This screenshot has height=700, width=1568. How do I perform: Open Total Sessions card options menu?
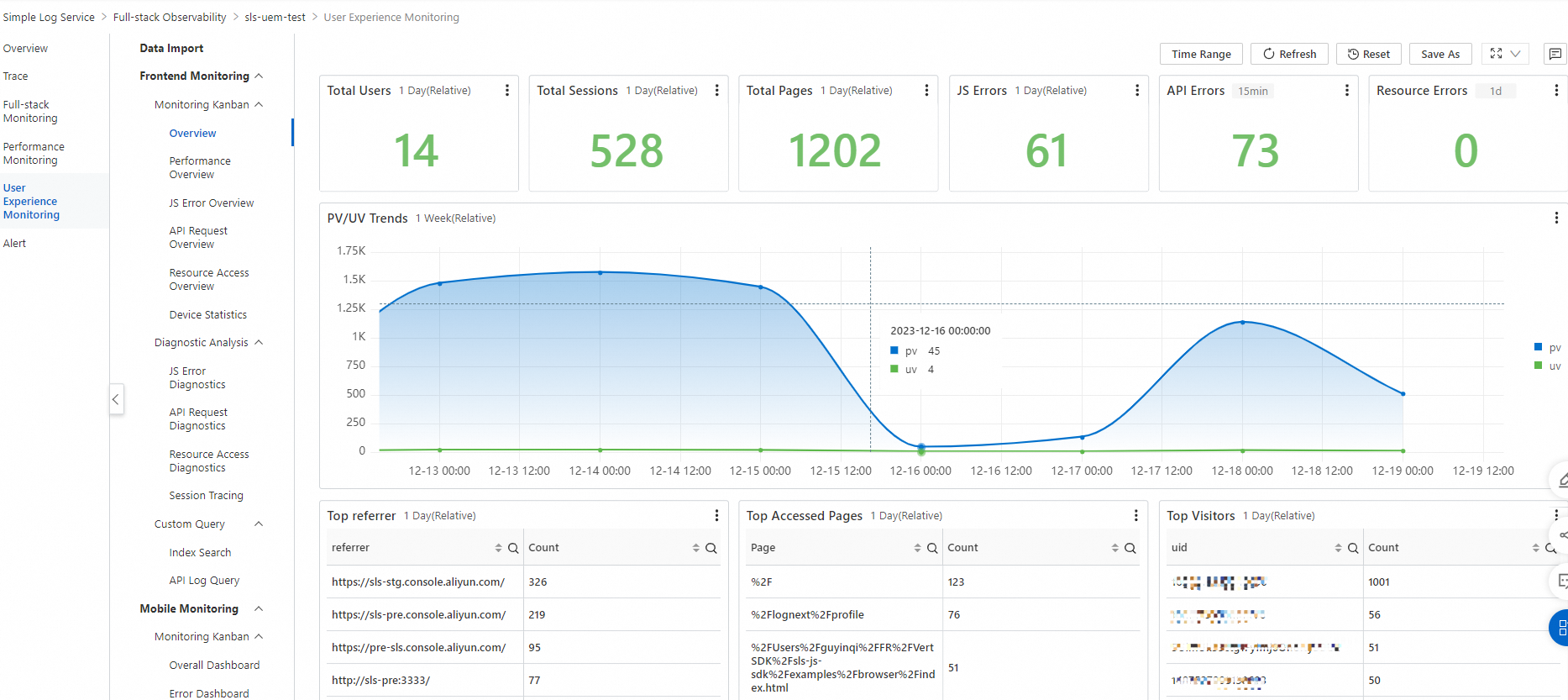pos(716,90)
